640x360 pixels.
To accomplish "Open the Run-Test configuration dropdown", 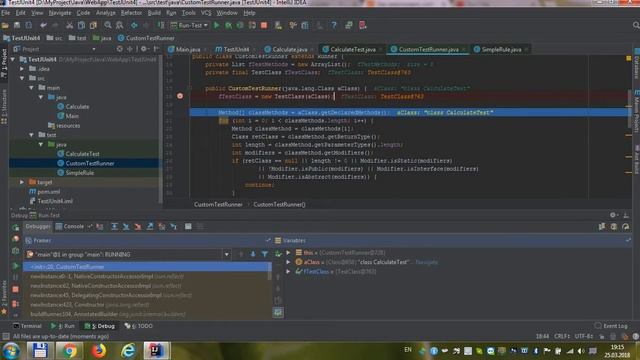I will coord(190,25).
